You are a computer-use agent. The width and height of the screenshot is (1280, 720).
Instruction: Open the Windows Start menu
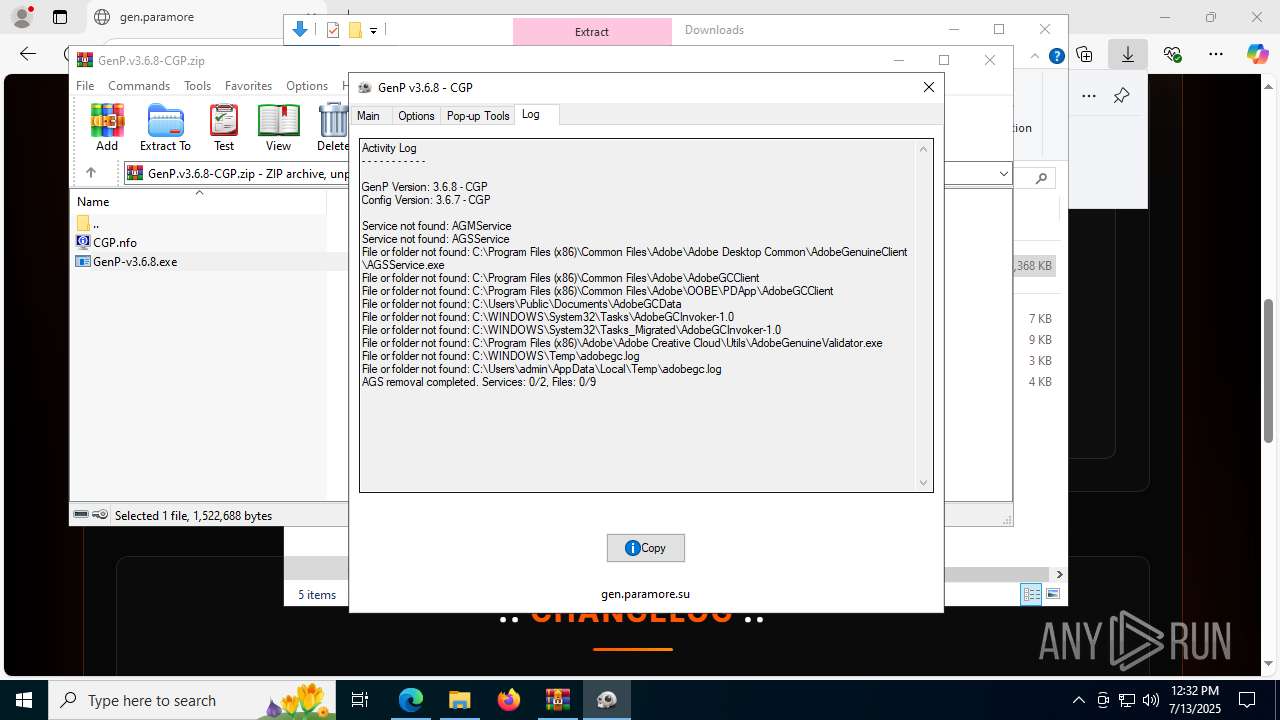click(24, 700)
